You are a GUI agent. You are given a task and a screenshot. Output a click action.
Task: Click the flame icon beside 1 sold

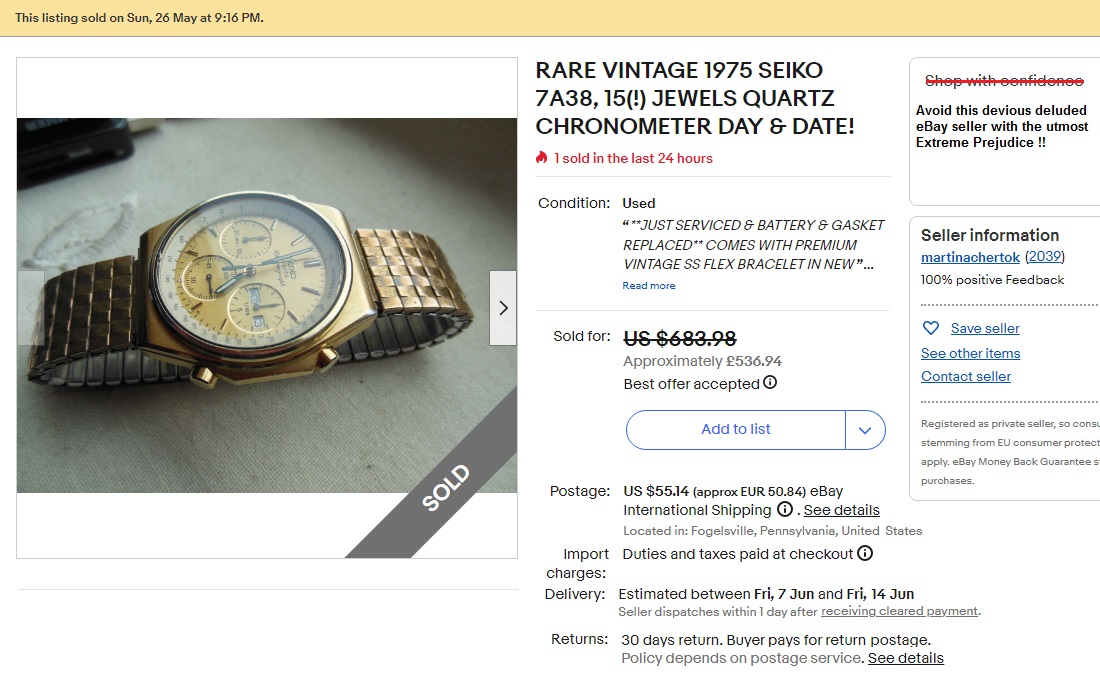coord(543,158)
